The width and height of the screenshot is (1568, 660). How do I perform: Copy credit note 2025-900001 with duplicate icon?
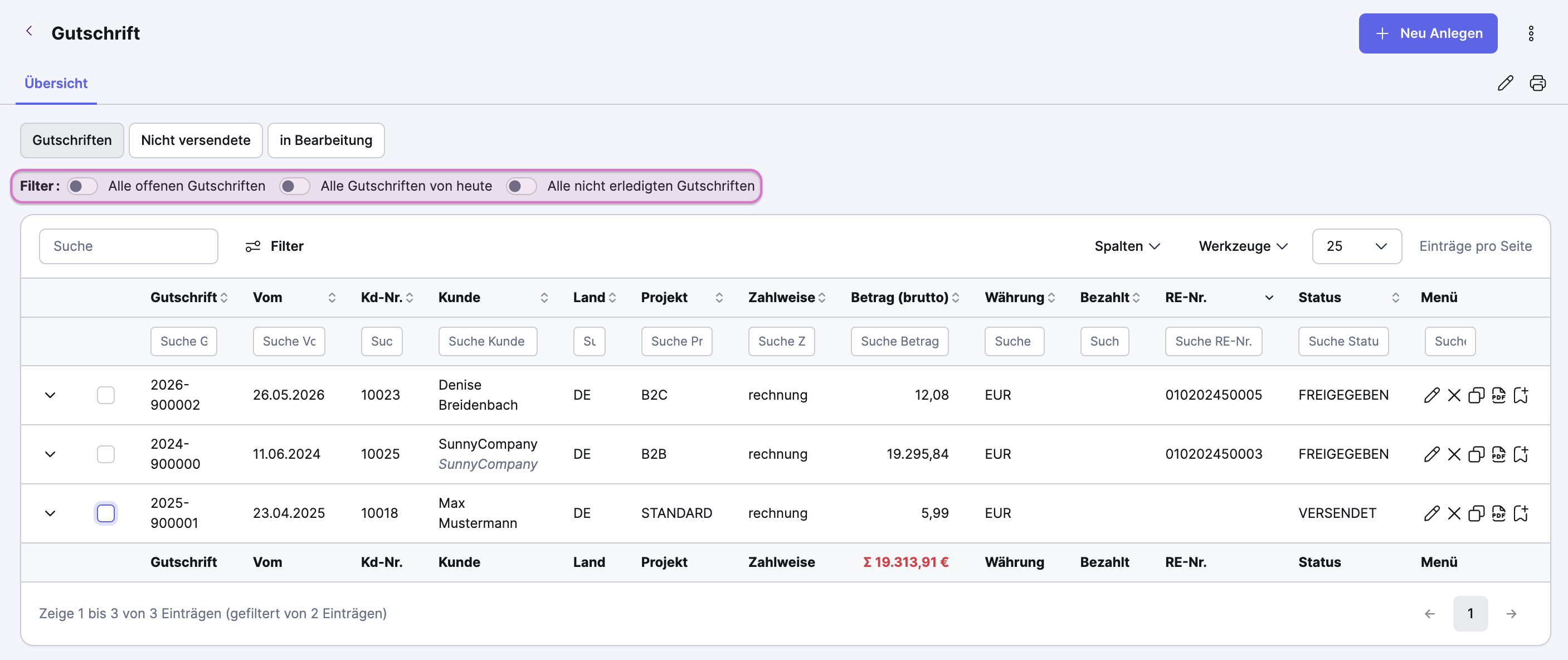click(x=1476, y=513)
